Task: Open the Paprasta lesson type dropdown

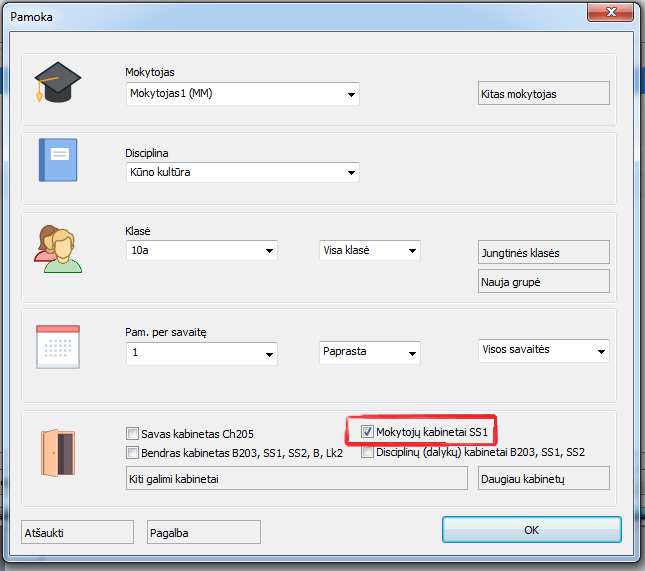Action: tap(412, 354)
